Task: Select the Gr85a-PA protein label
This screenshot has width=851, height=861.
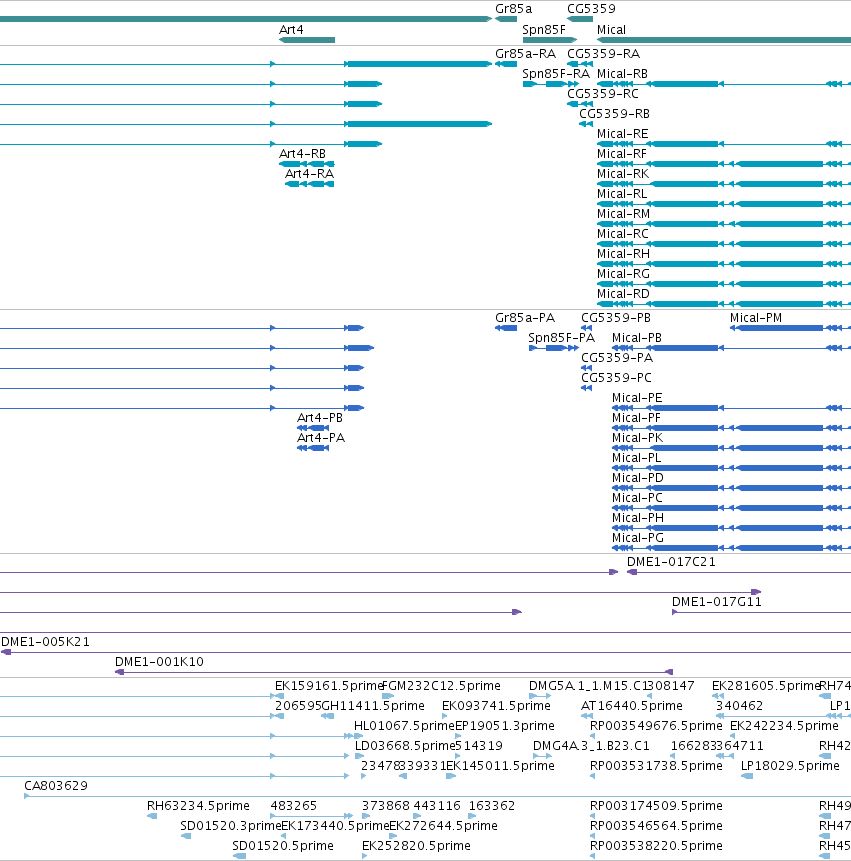Action: [525, 318]
